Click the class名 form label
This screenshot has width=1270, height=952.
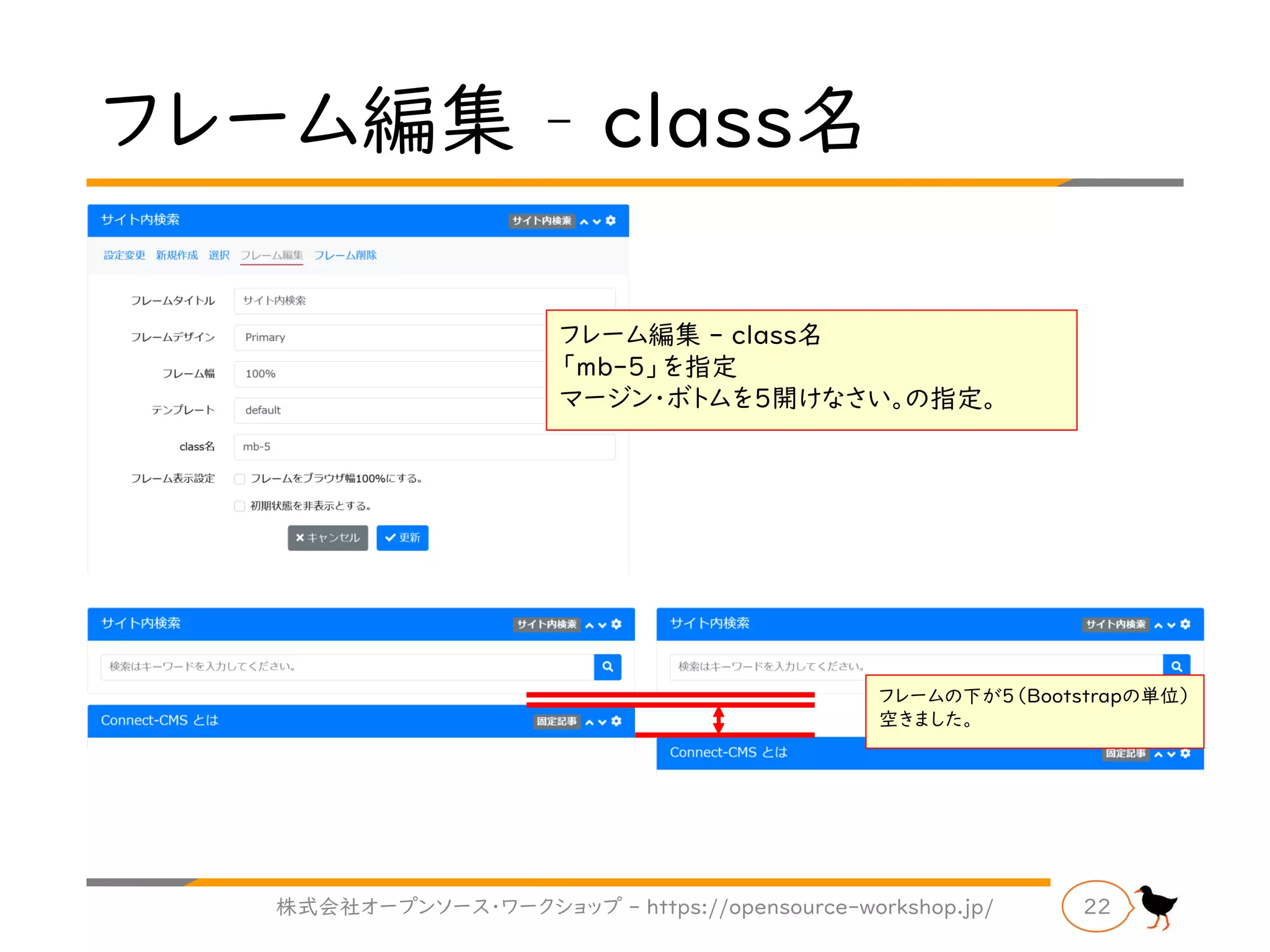pos(197,447)
